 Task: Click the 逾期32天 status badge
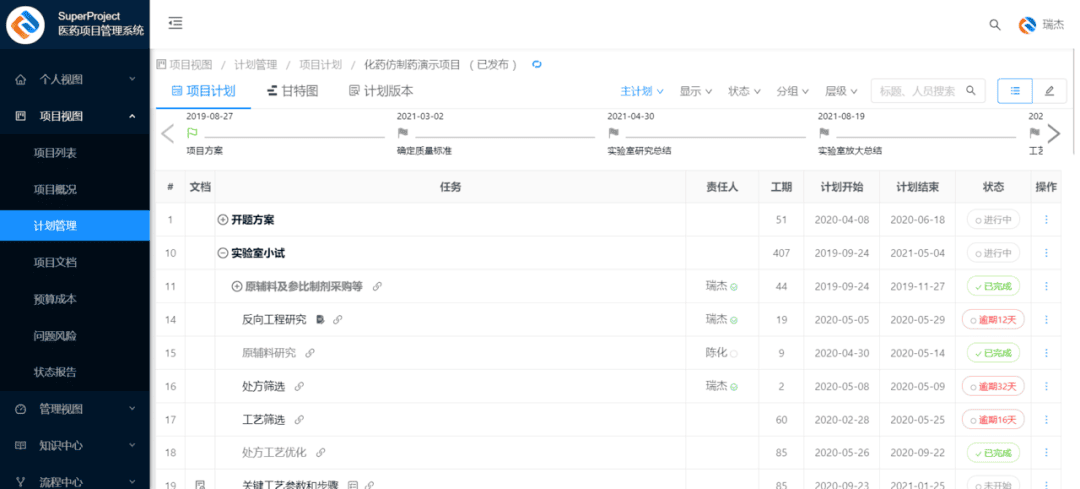point(993,386)
